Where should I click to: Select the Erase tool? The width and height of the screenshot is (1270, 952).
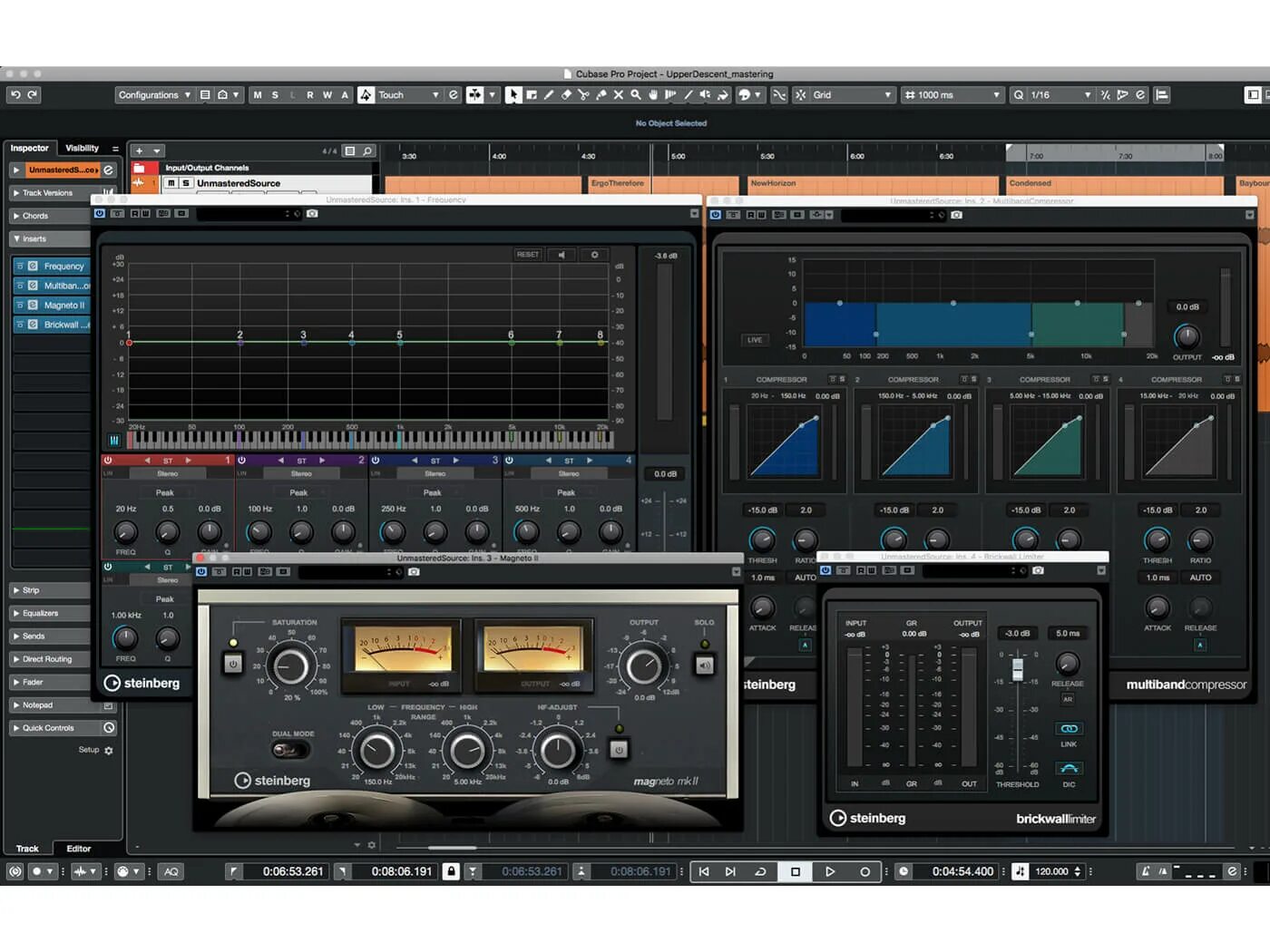(x=566, y=94)
